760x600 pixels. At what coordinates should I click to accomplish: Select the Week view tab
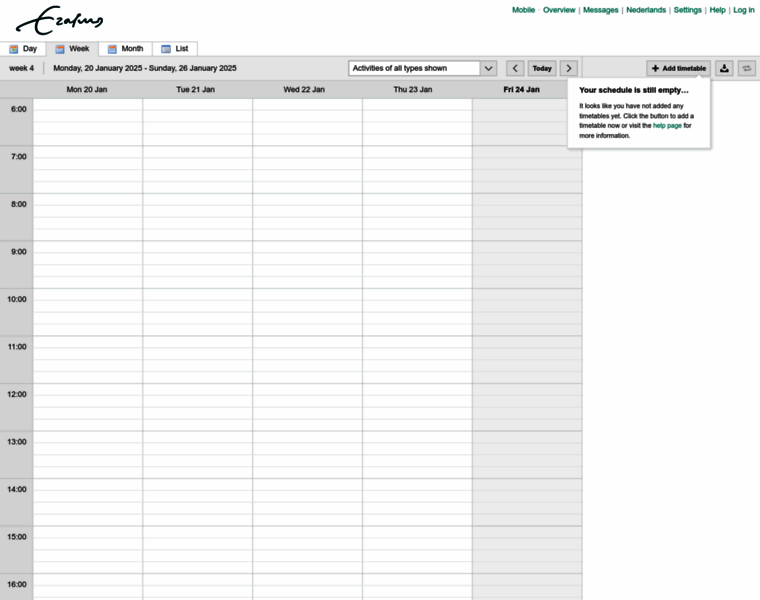tap(72, 48)
